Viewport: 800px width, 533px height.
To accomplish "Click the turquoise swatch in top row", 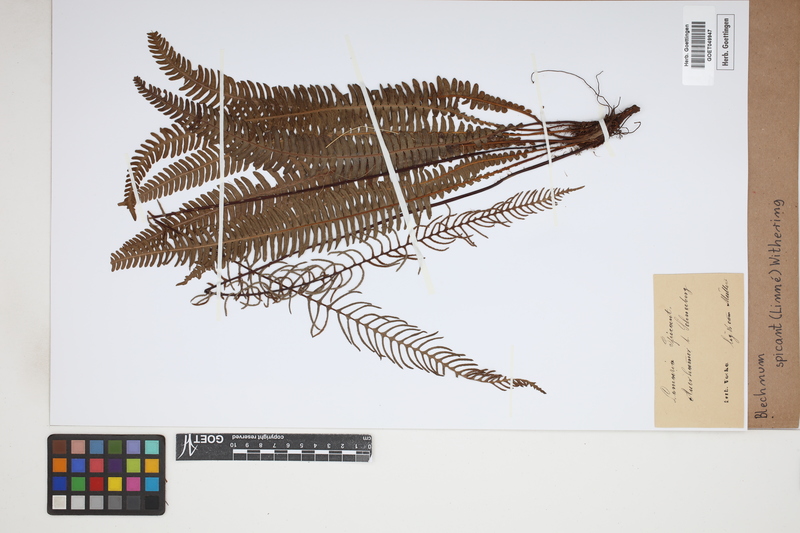I will [x=151, y=447].
